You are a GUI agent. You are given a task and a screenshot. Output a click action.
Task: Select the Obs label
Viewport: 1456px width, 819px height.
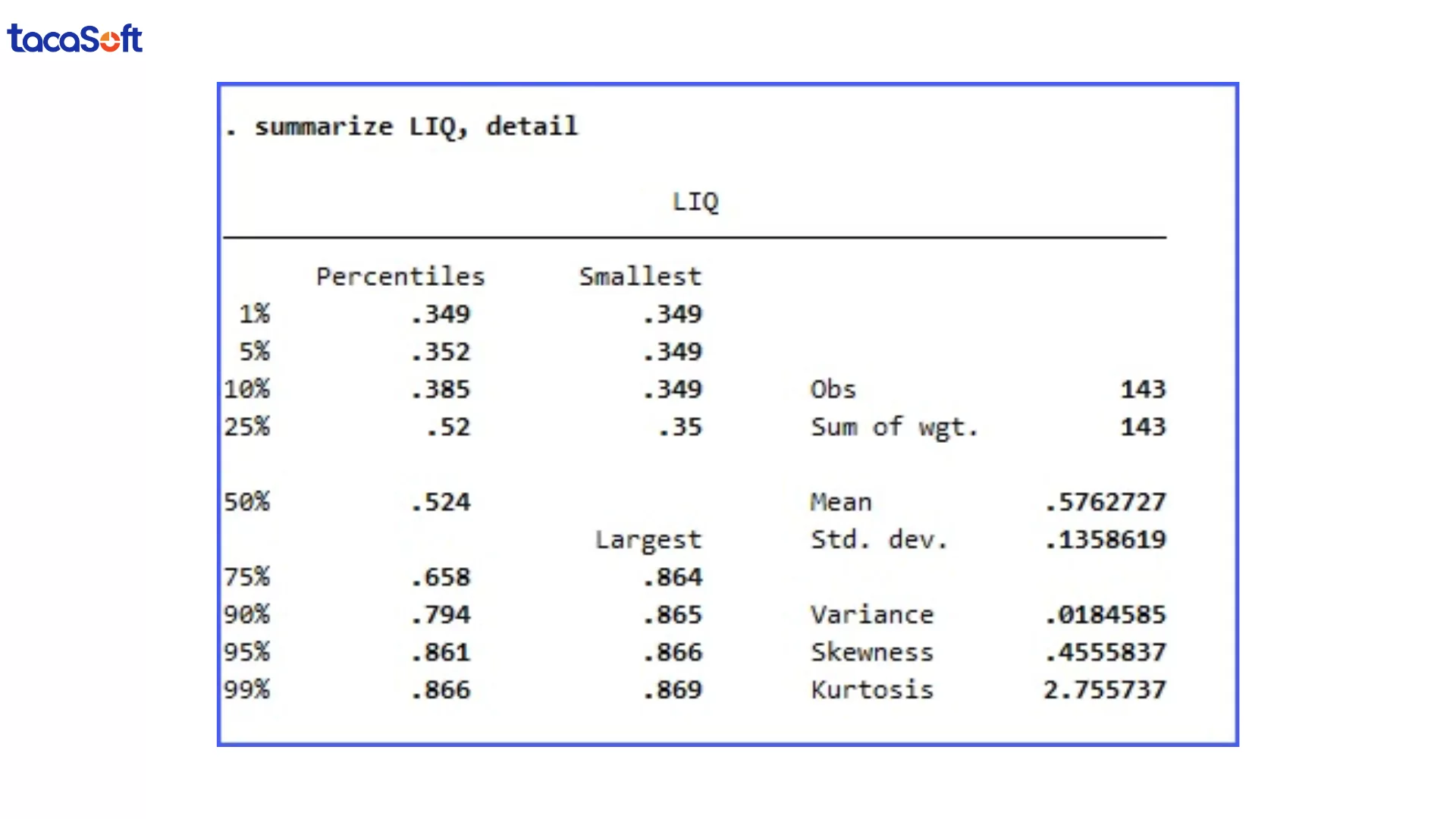[x=833, y=390]
